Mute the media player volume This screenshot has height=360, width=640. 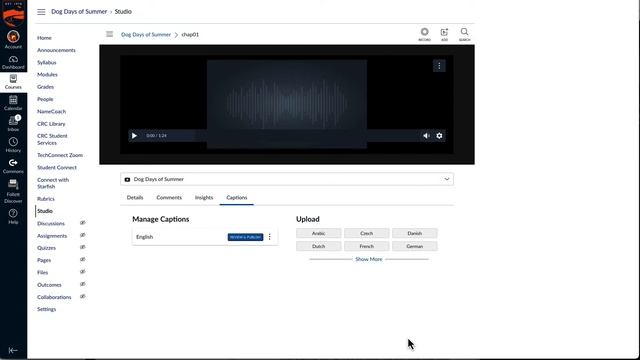click(426, 136)
